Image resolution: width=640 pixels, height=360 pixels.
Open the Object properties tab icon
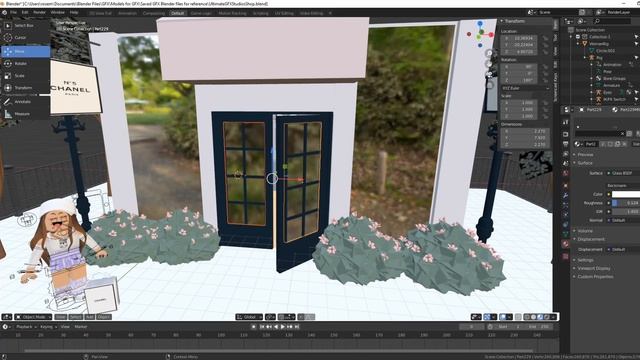click(565, 185)
